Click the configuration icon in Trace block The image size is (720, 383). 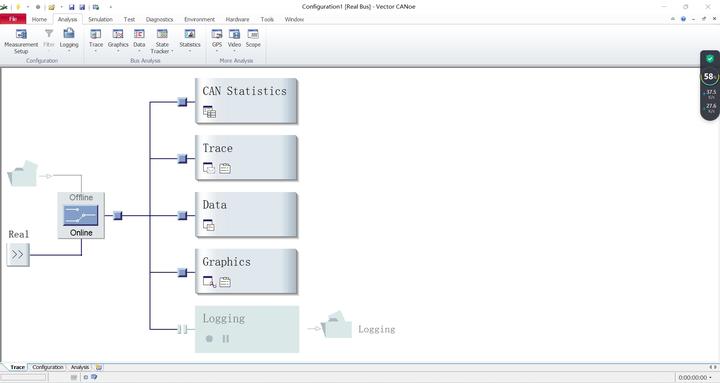[x=225, y=169]
